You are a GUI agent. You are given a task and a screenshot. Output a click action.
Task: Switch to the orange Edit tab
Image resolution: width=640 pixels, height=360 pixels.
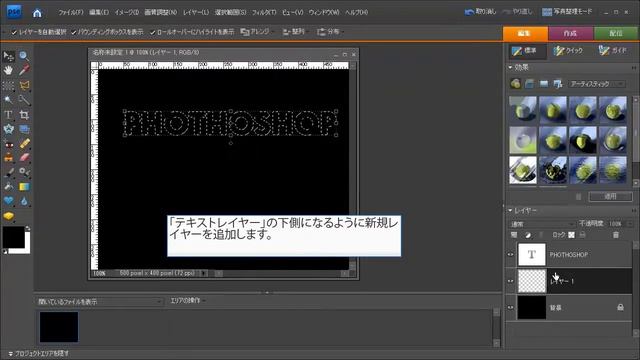(525, 33)
